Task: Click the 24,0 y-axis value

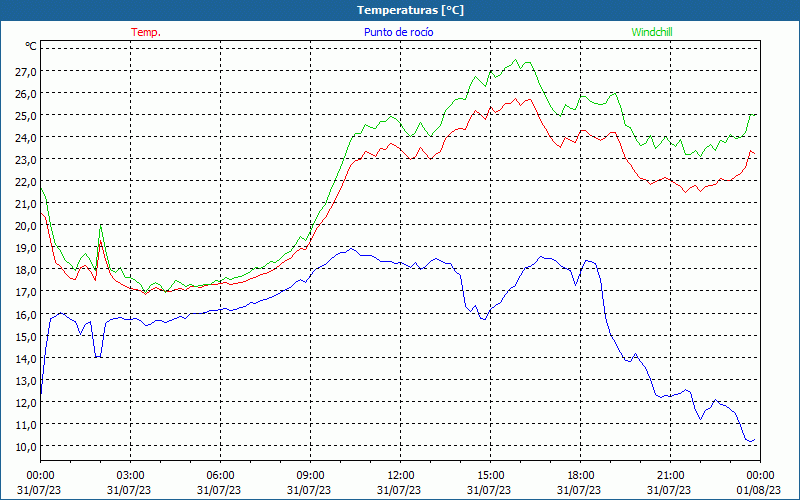Action: 26,137
